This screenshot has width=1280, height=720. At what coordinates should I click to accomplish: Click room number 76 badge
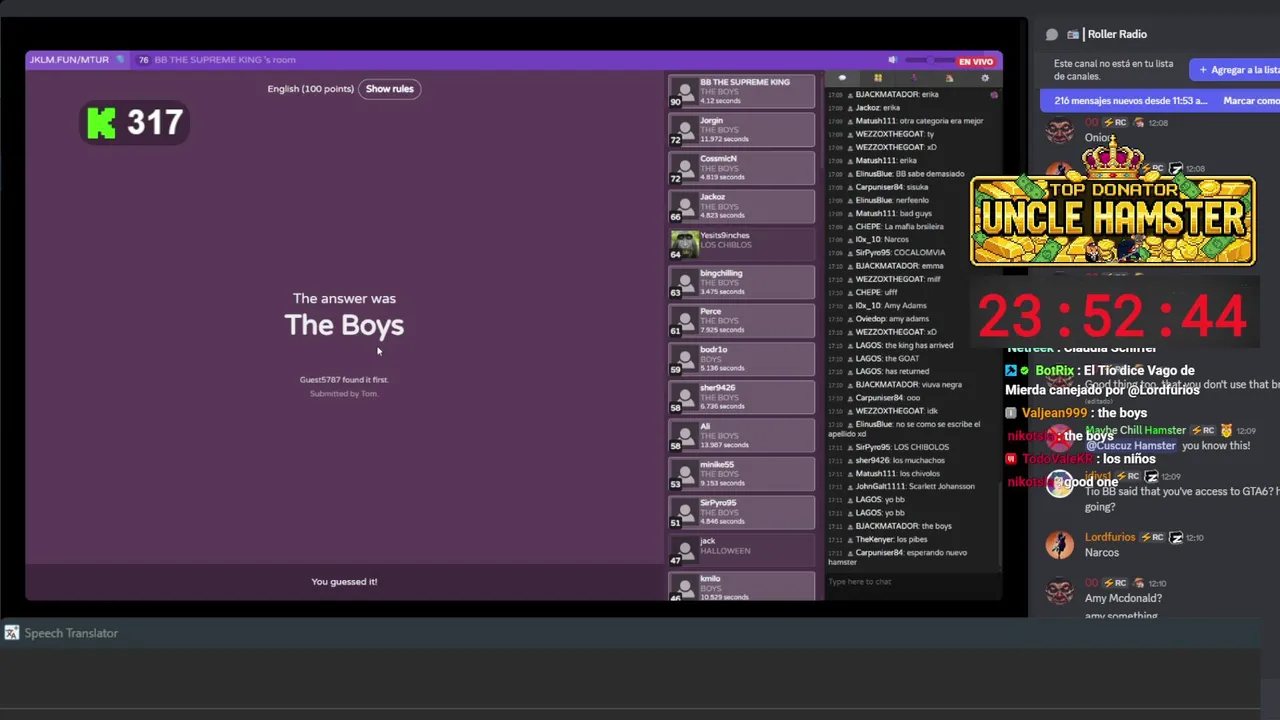click(x=143, y=60)
